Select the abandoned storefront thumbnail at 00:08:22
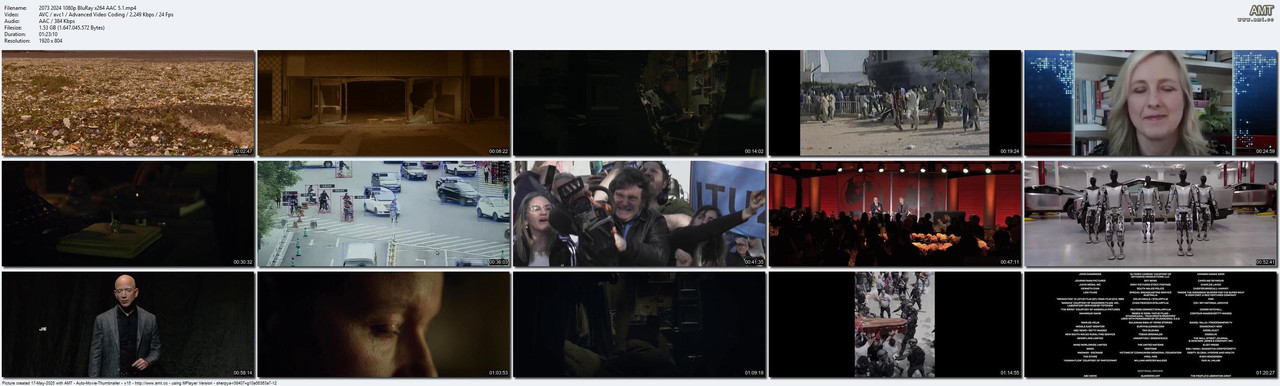The height and width of the screenshot is (386, 1280). 384,103
